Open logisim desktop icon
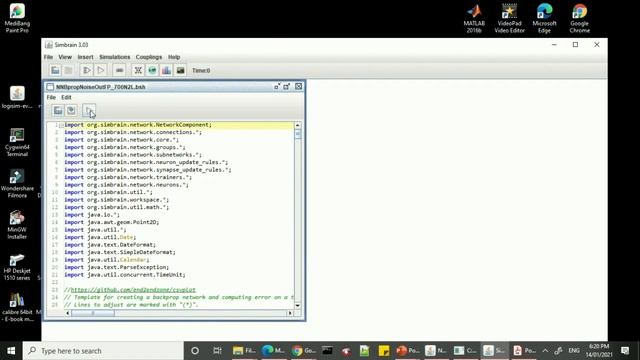Viewport: 640px width, 360px height. (x=17, y=98)
